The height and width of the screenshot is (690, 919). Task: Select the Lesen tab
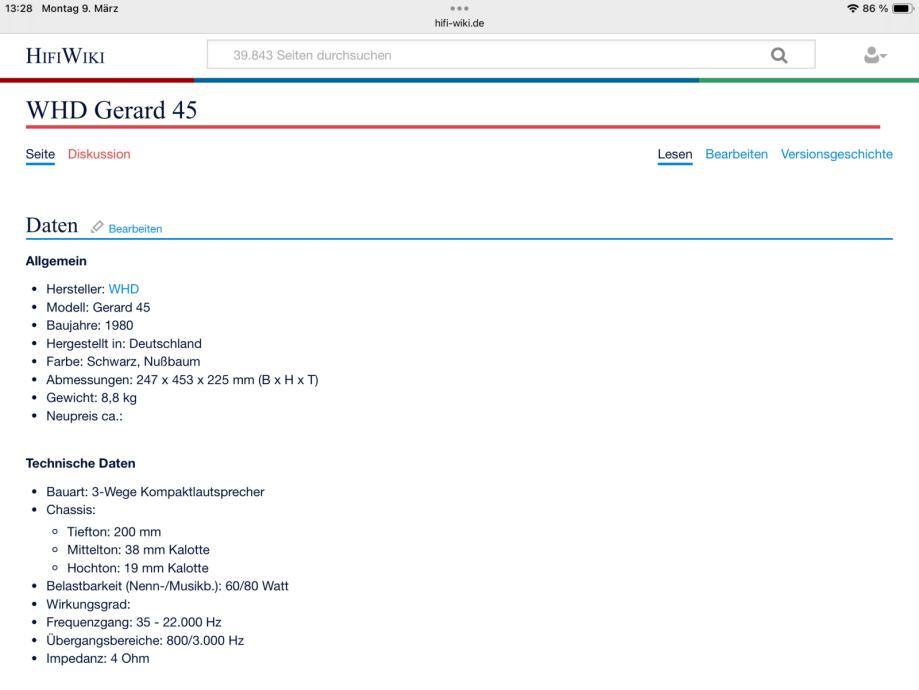pos(675,154)
